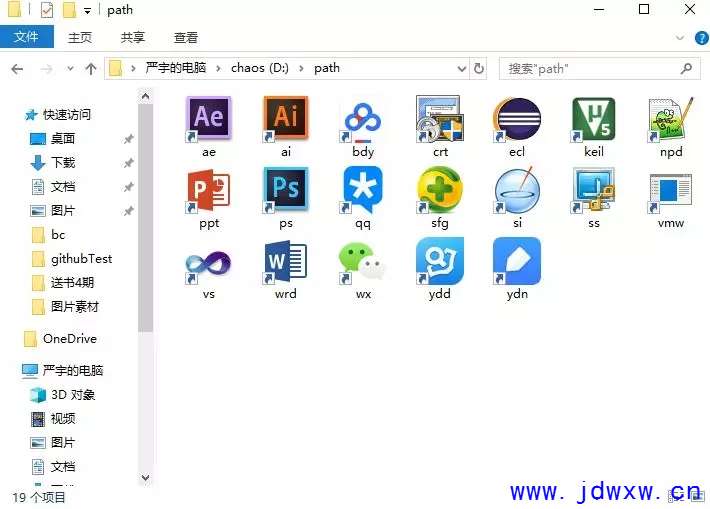The image size is (710, 509).
Task: Select the WeChat 'wx' shortcut
Action: coord(363,269)
